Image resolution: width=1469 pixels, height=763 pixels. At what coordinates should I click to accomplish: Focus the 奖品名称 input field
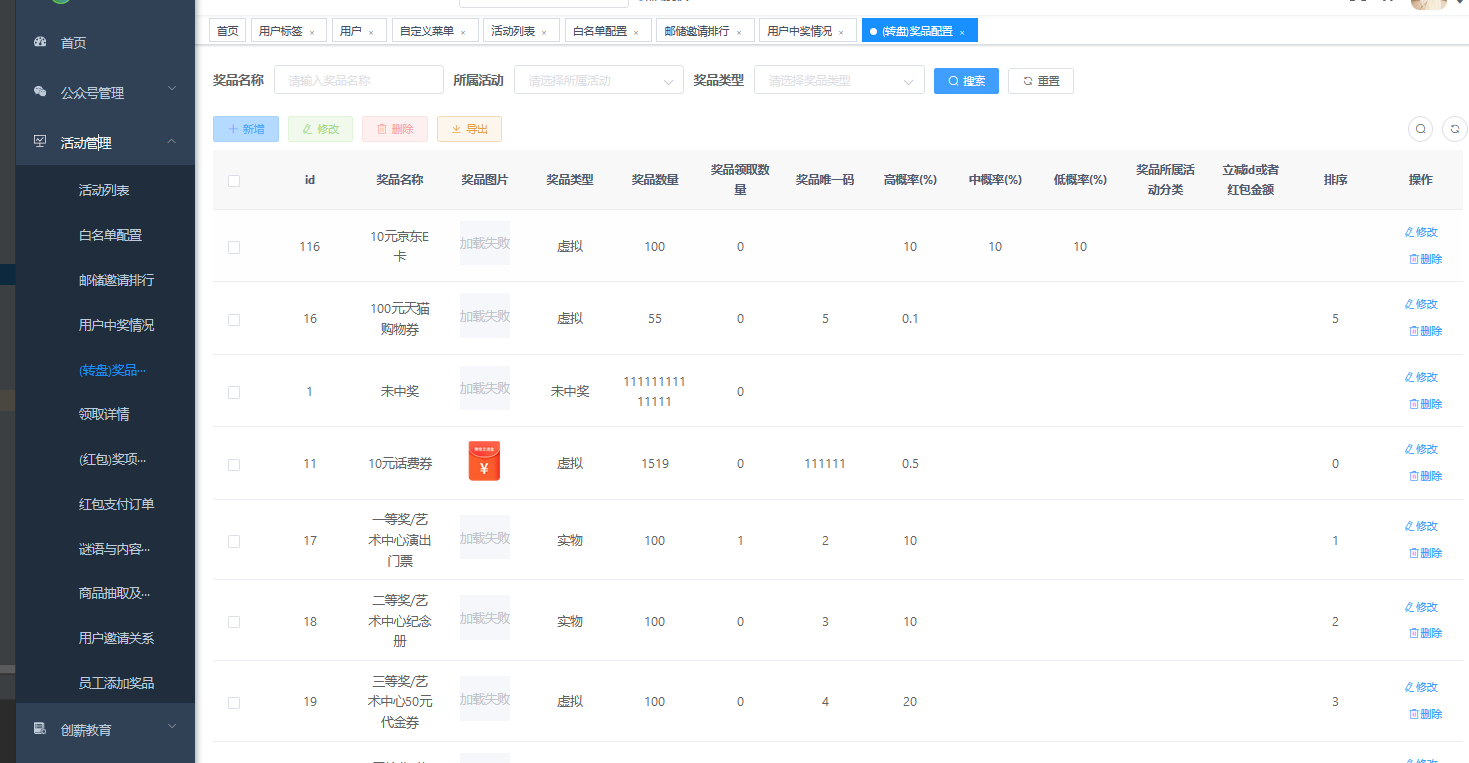point(359,80)
